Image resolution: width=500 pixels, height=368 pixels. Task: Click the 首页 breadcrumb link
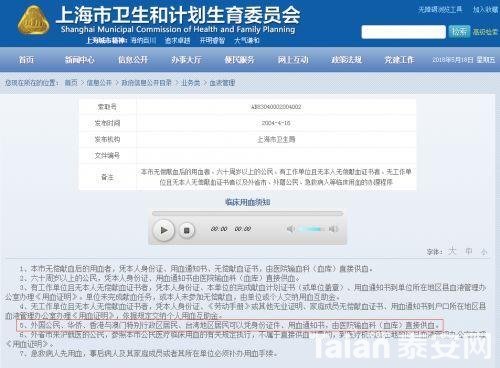tap(71, 83)
